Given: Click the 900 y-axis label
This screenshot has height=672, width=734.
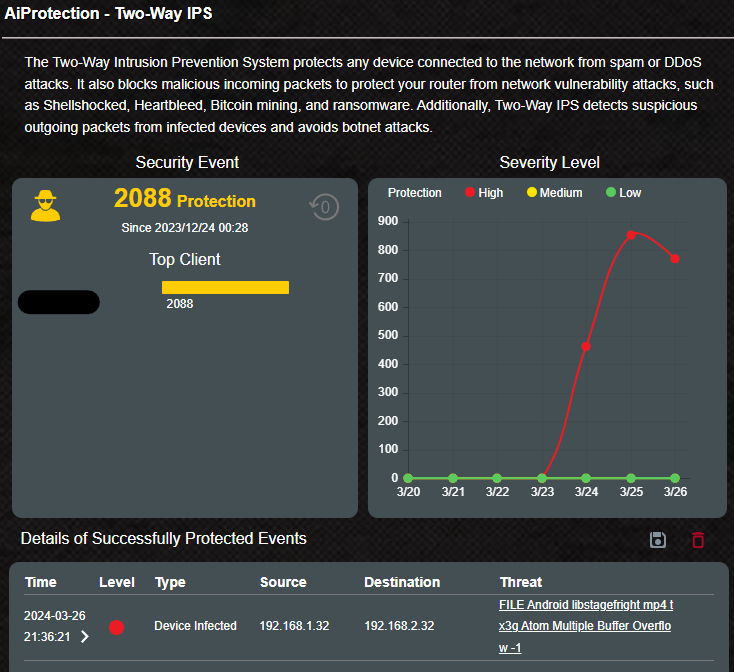Looking at the screenshot, I should 388,221.
